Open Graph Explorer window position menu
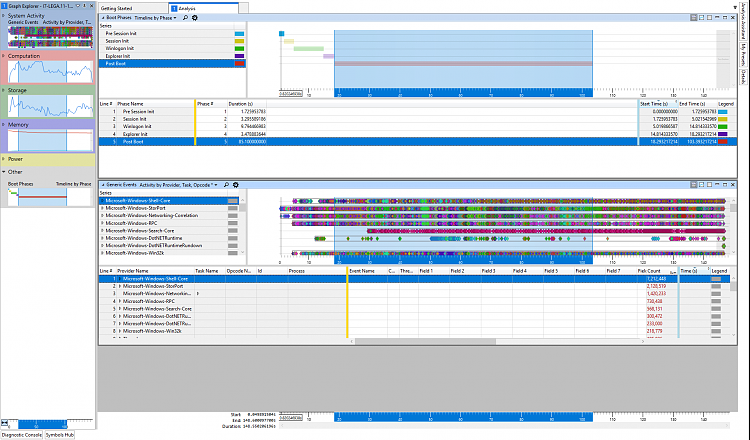 [78, 6]
